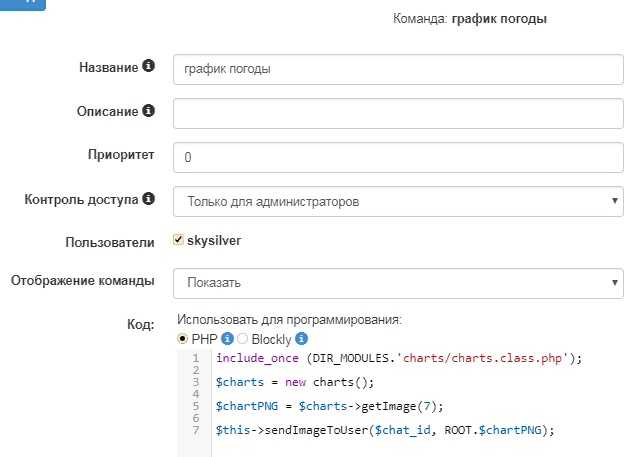Click blue info icon beside PHP

pos(227,338)
